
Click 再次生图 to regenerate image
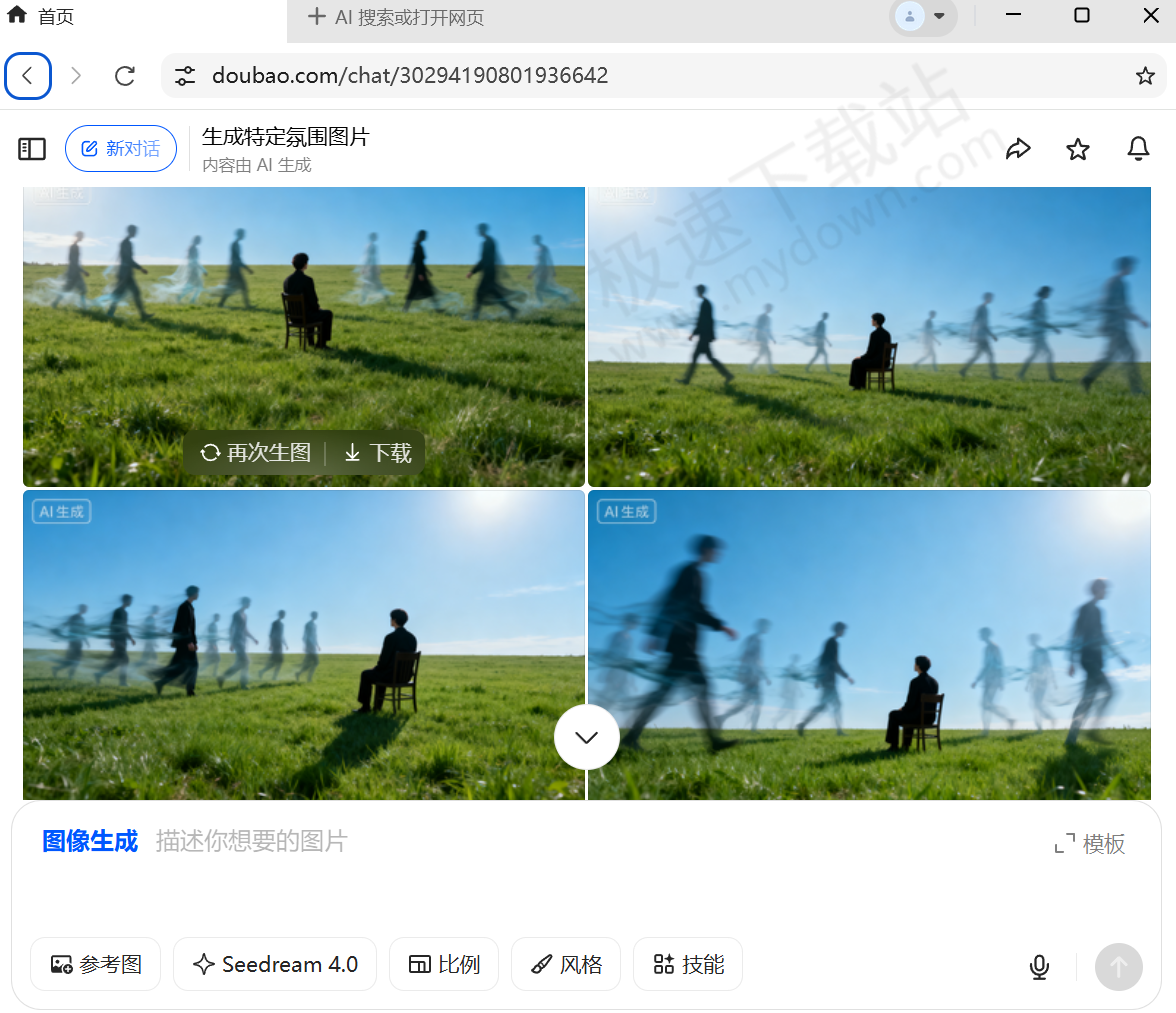(256, 453)
